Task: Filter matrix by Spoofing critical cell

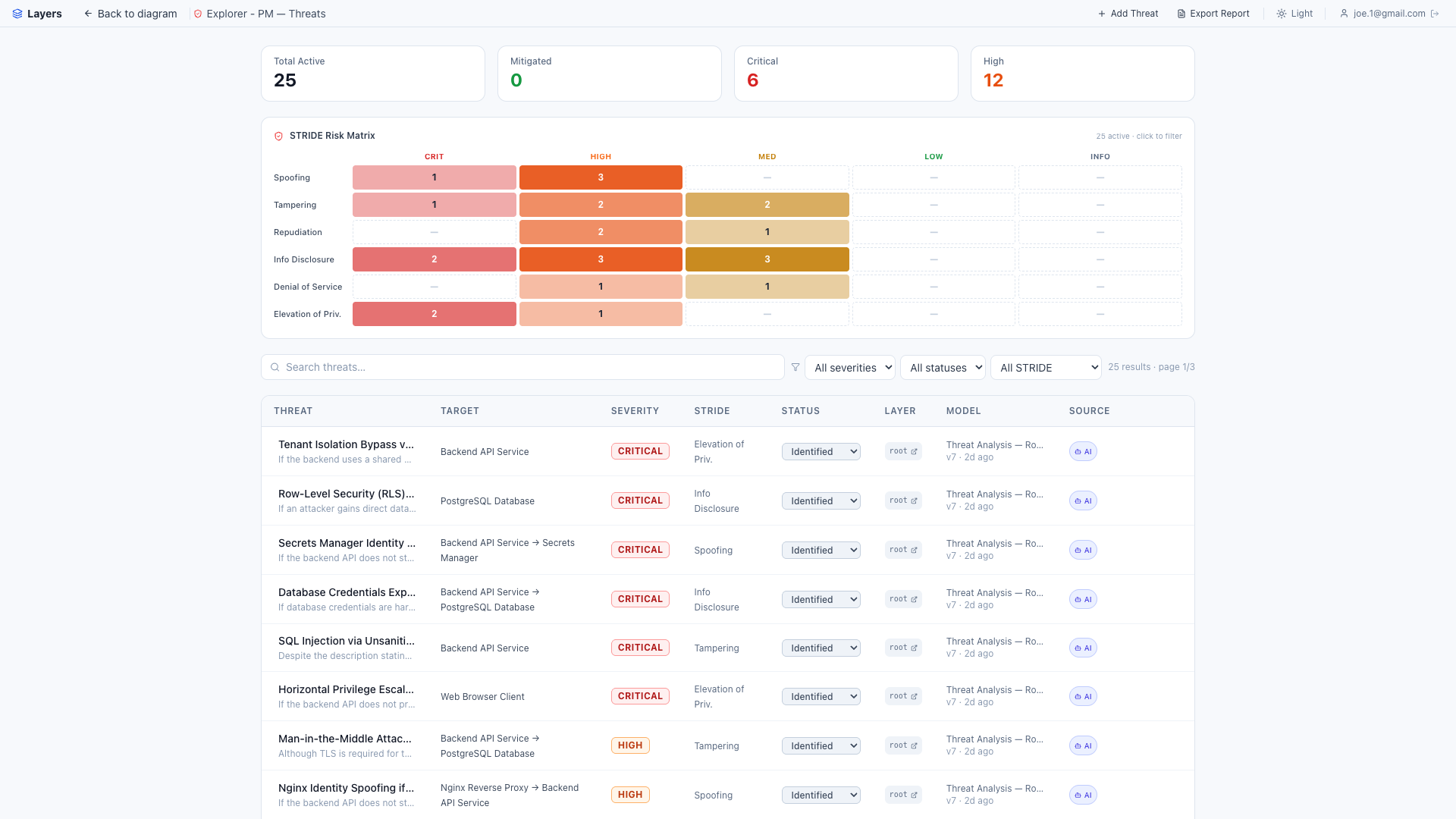Action: 435,177
